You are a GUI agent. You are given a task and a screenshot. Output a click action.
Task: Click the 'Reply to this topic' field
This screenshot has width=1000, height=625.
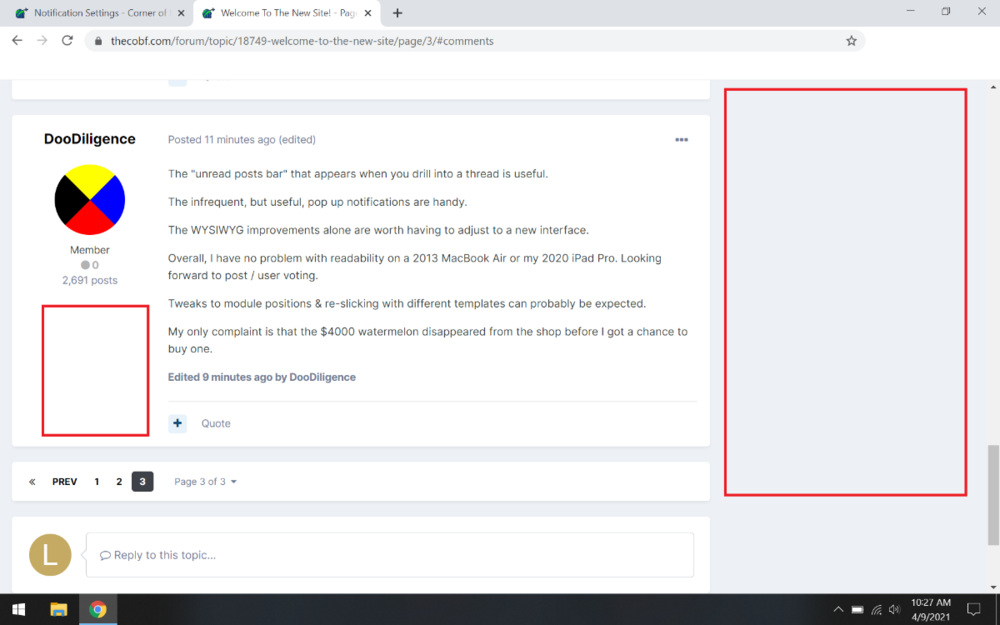tap(390, 555)
